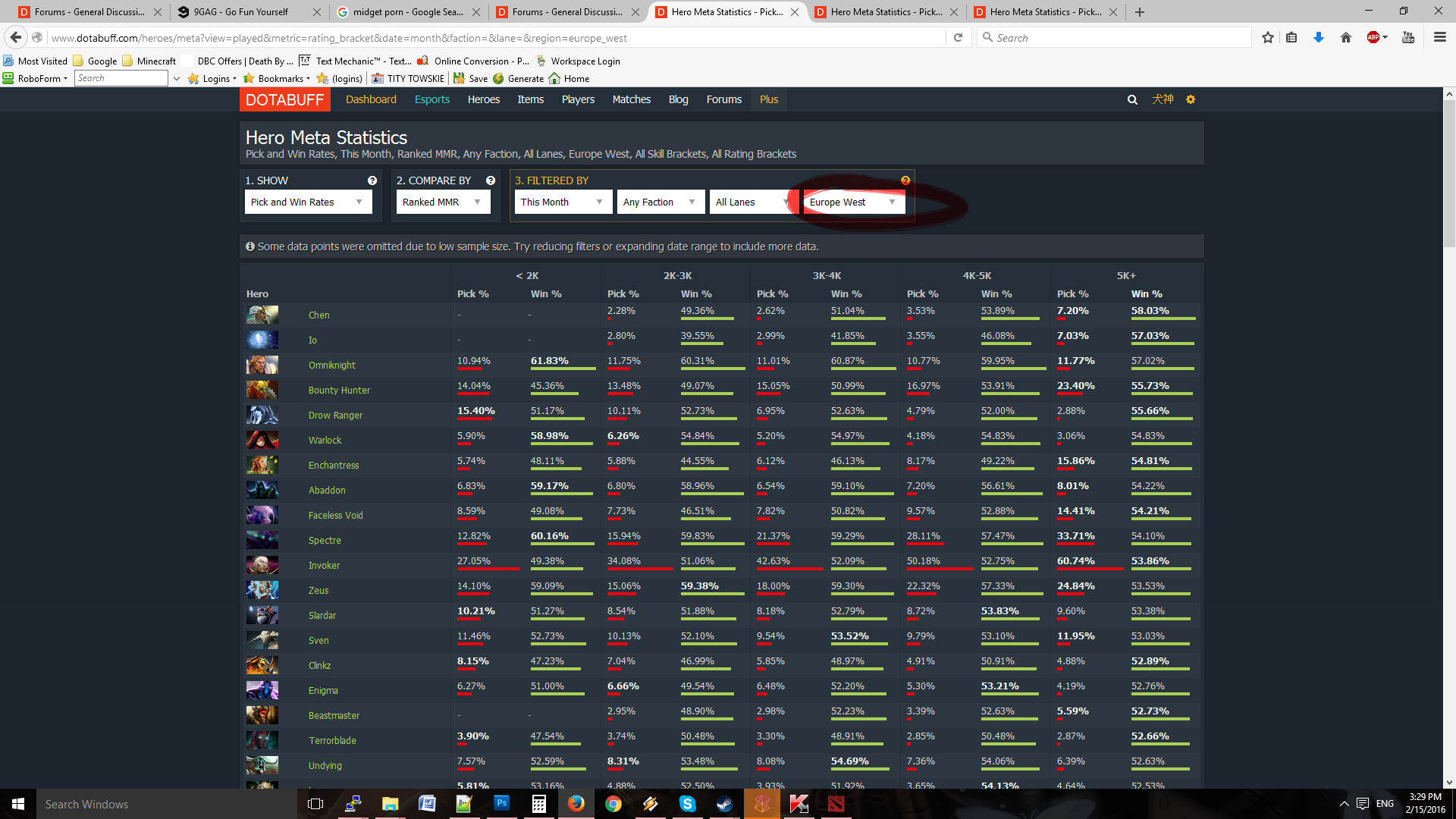
Task: Reload the page with refresh icon
Action: pos(958,37)
